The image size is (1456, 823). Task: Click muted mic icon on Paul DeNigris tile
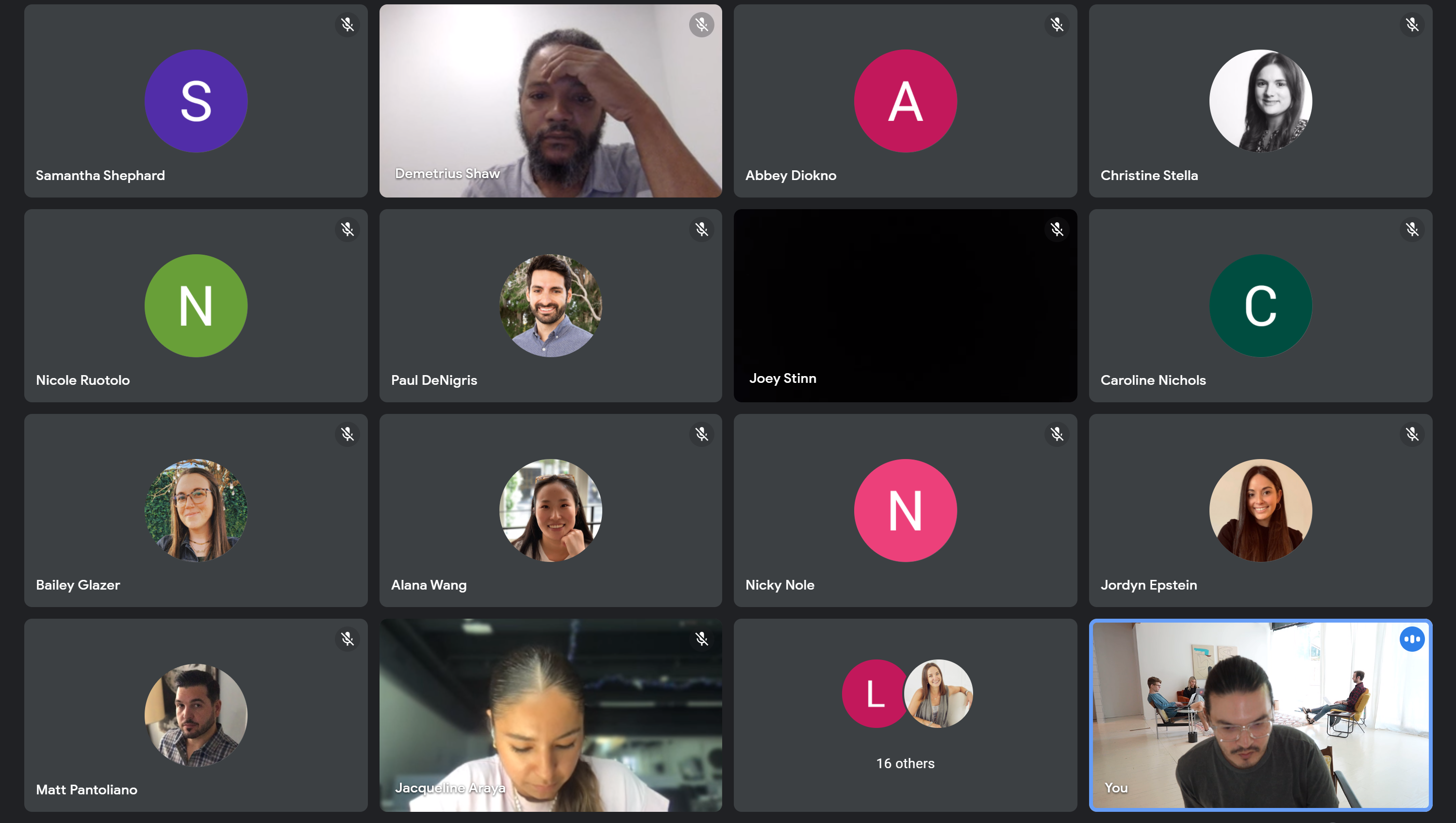[x=701, y=230]
